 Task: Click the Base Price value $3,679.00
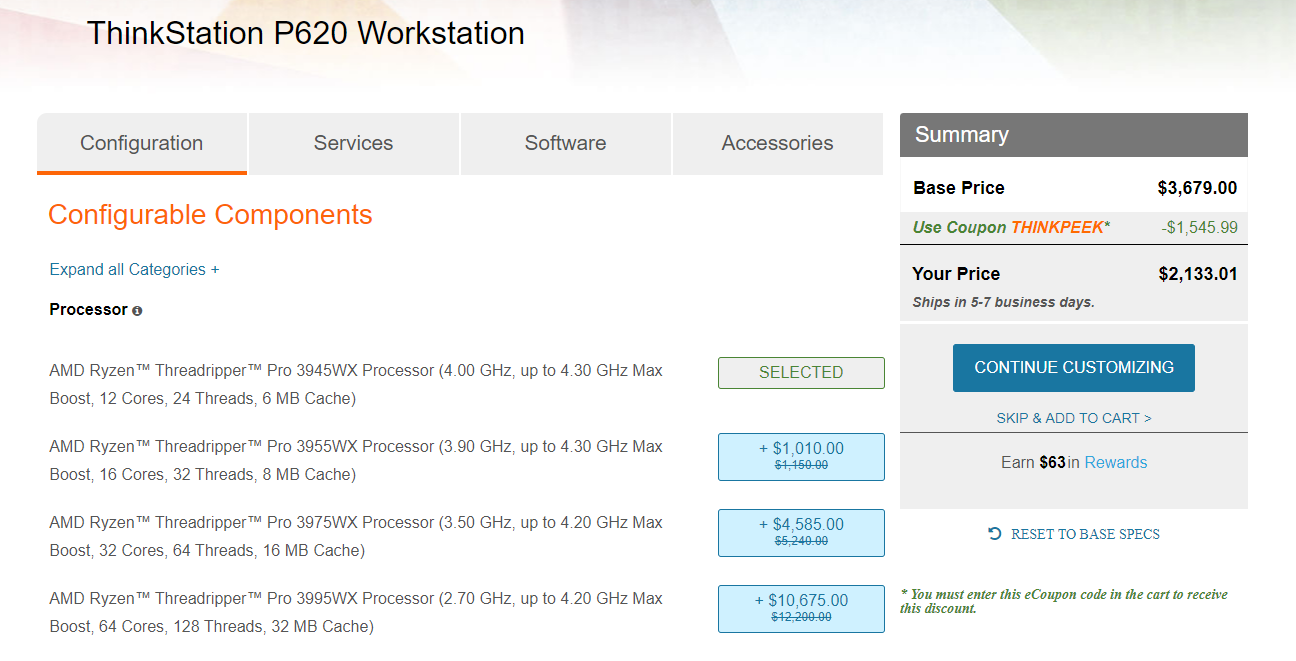click(1197, 188)
